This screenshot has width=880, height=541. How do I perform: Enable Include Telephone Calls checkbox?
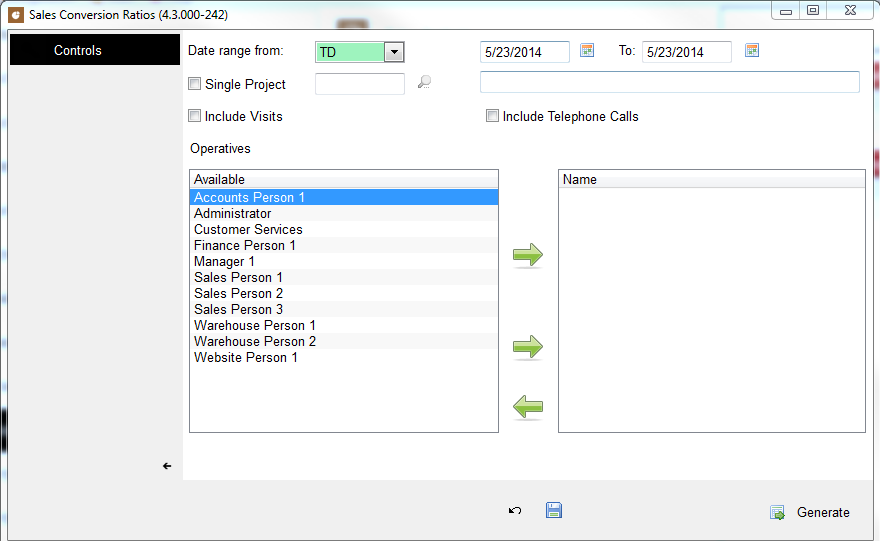tap(492, 116)
